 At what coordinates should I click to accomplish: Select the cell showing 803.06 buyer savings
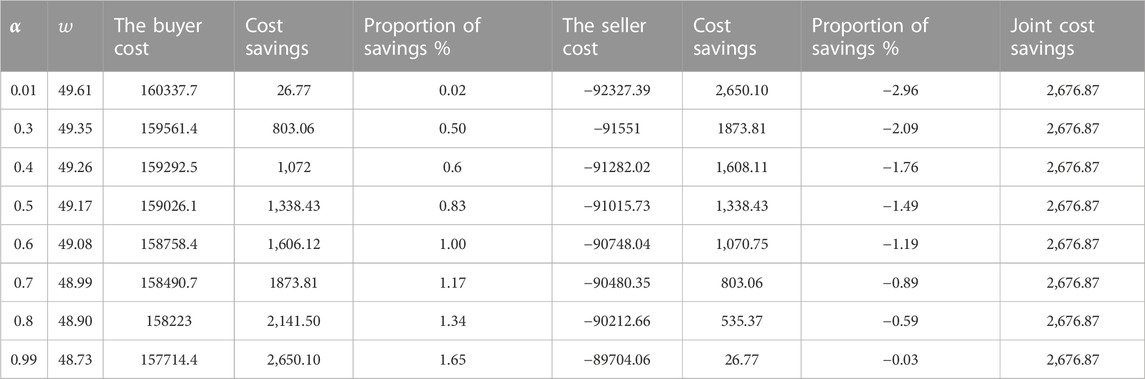click(294, 129)
